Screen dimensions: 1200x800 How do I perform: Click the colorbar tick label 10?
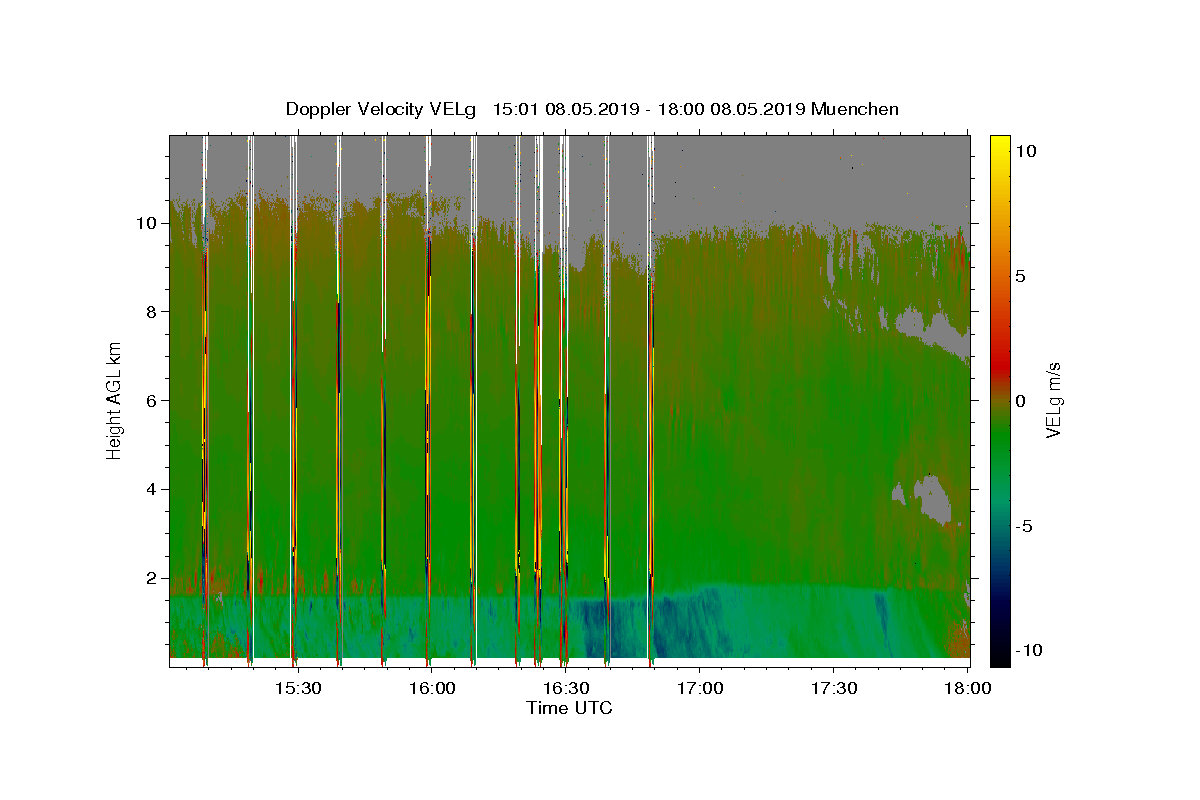(1025, 150)
